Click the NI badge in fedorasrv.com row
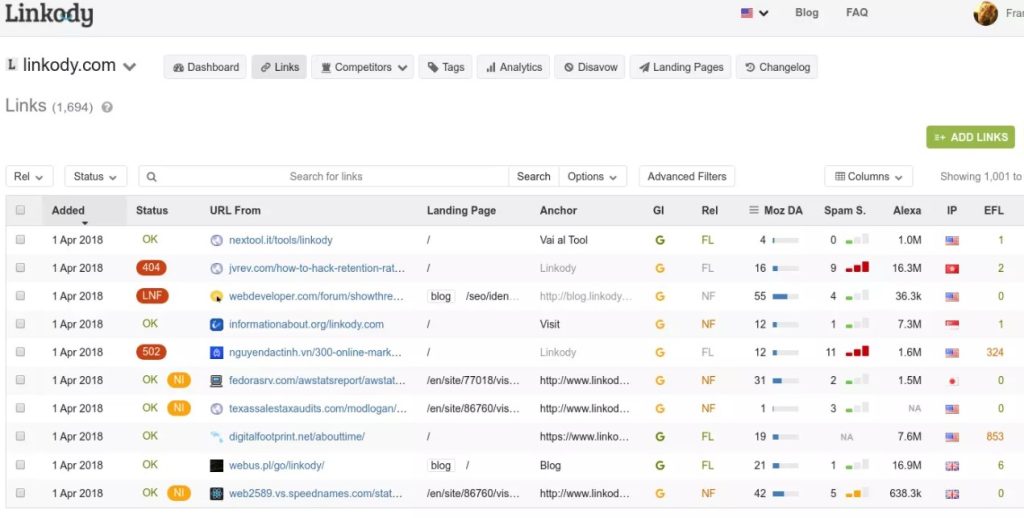The height and width of the screenshot is (518, 1024). [179, 380]
